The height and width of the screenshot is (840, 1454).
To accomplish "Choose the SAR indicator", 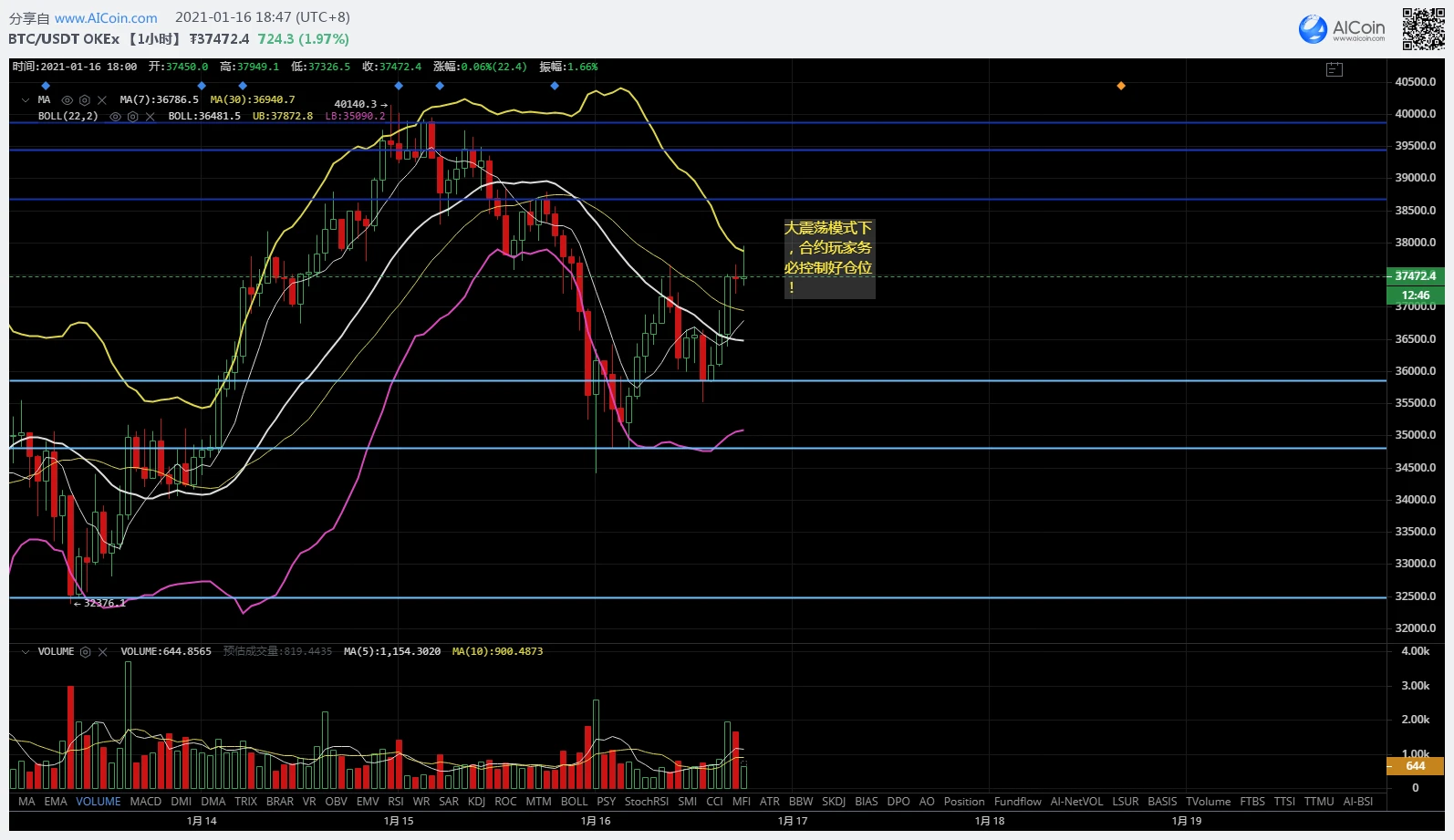I will [449, 802].
